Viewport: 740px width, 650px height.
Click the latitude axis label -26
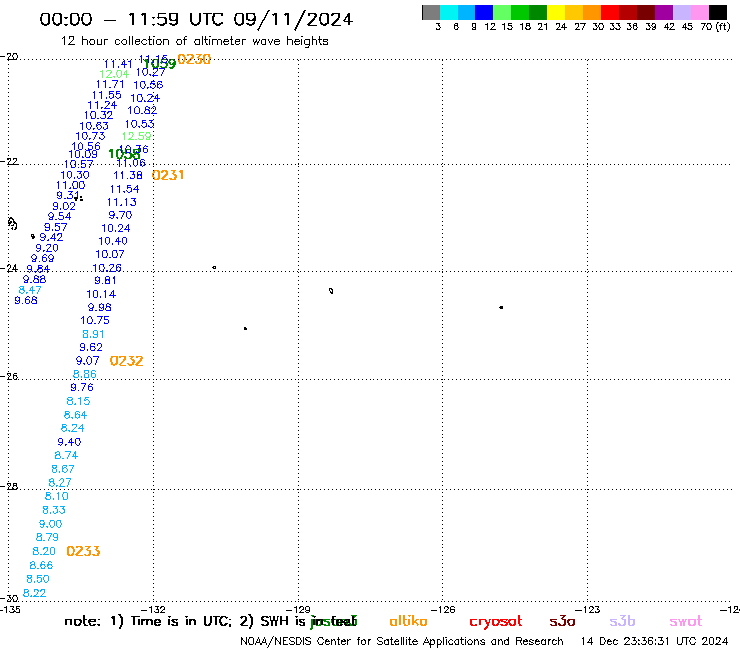pos(9,377)
